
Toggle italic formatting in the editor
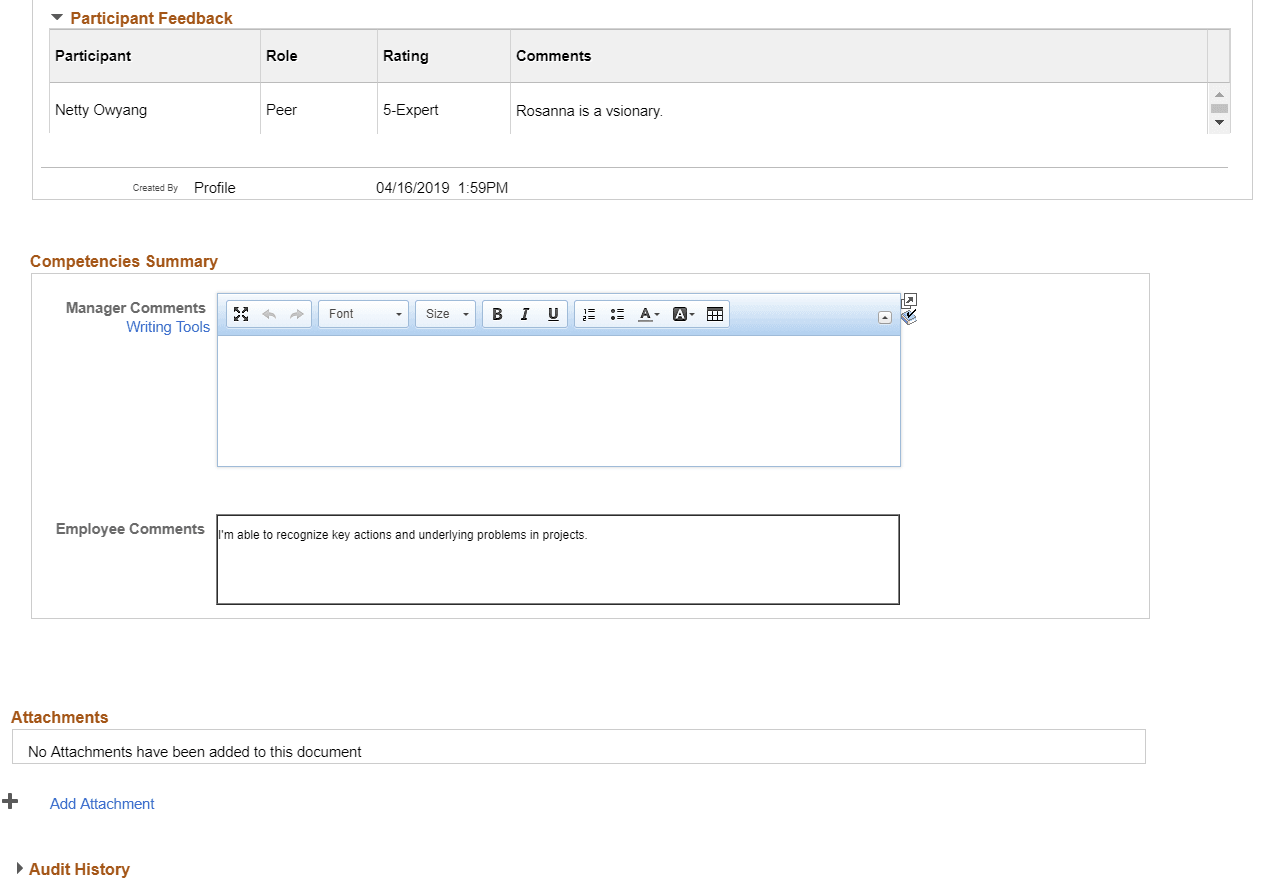point(525,313)
